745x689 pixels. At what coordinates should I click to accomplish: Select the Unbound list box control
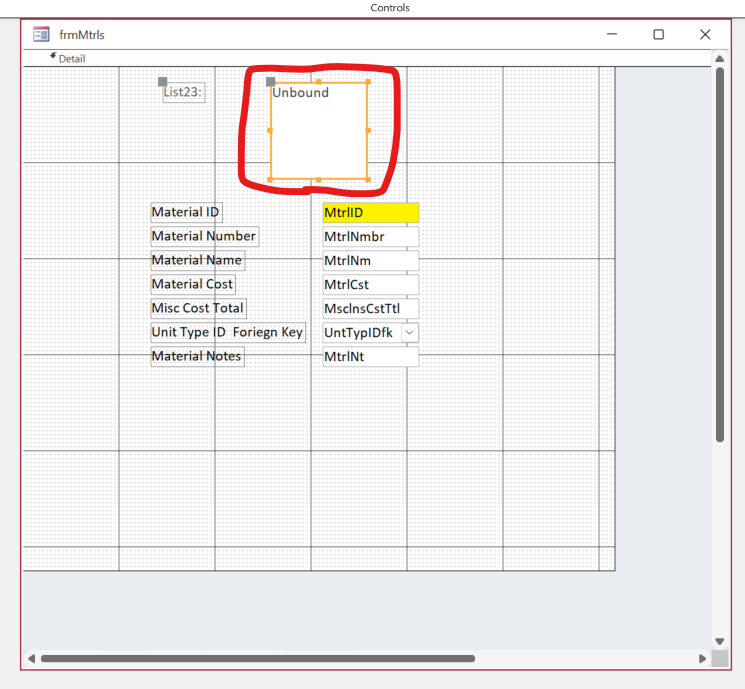tap(319, 131)
